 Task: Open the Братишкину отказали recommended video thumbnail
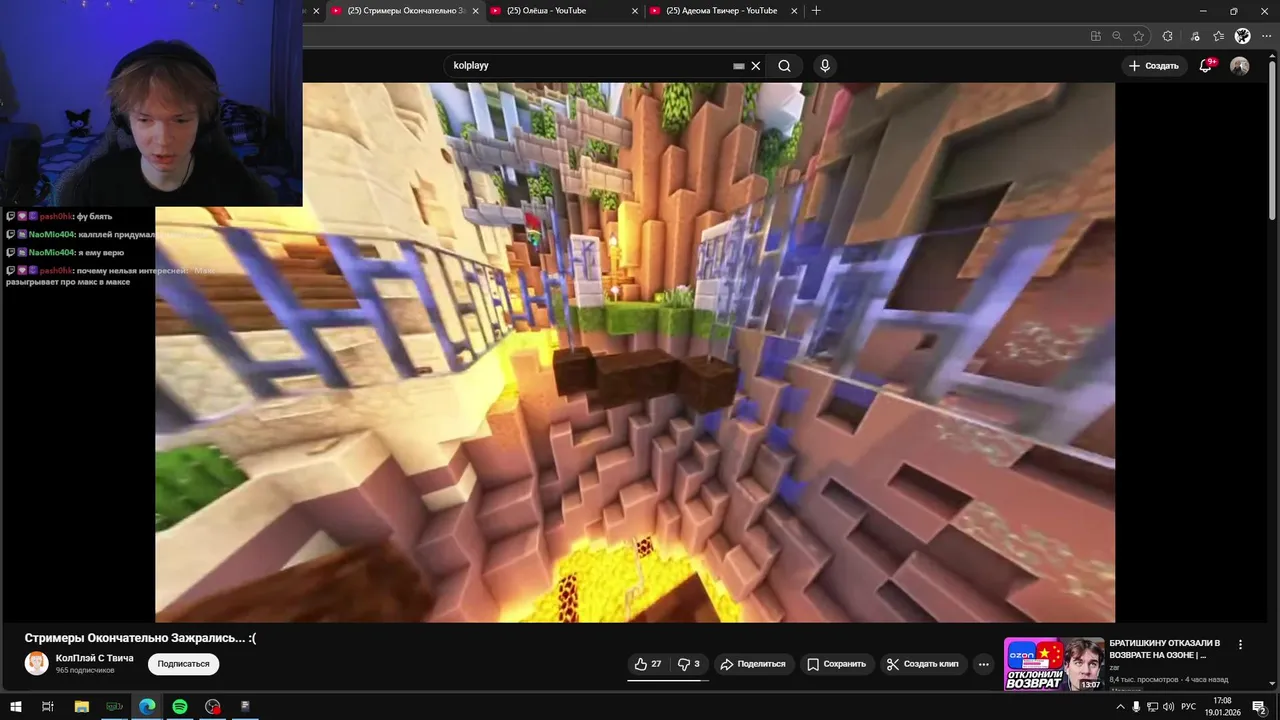1054,664
